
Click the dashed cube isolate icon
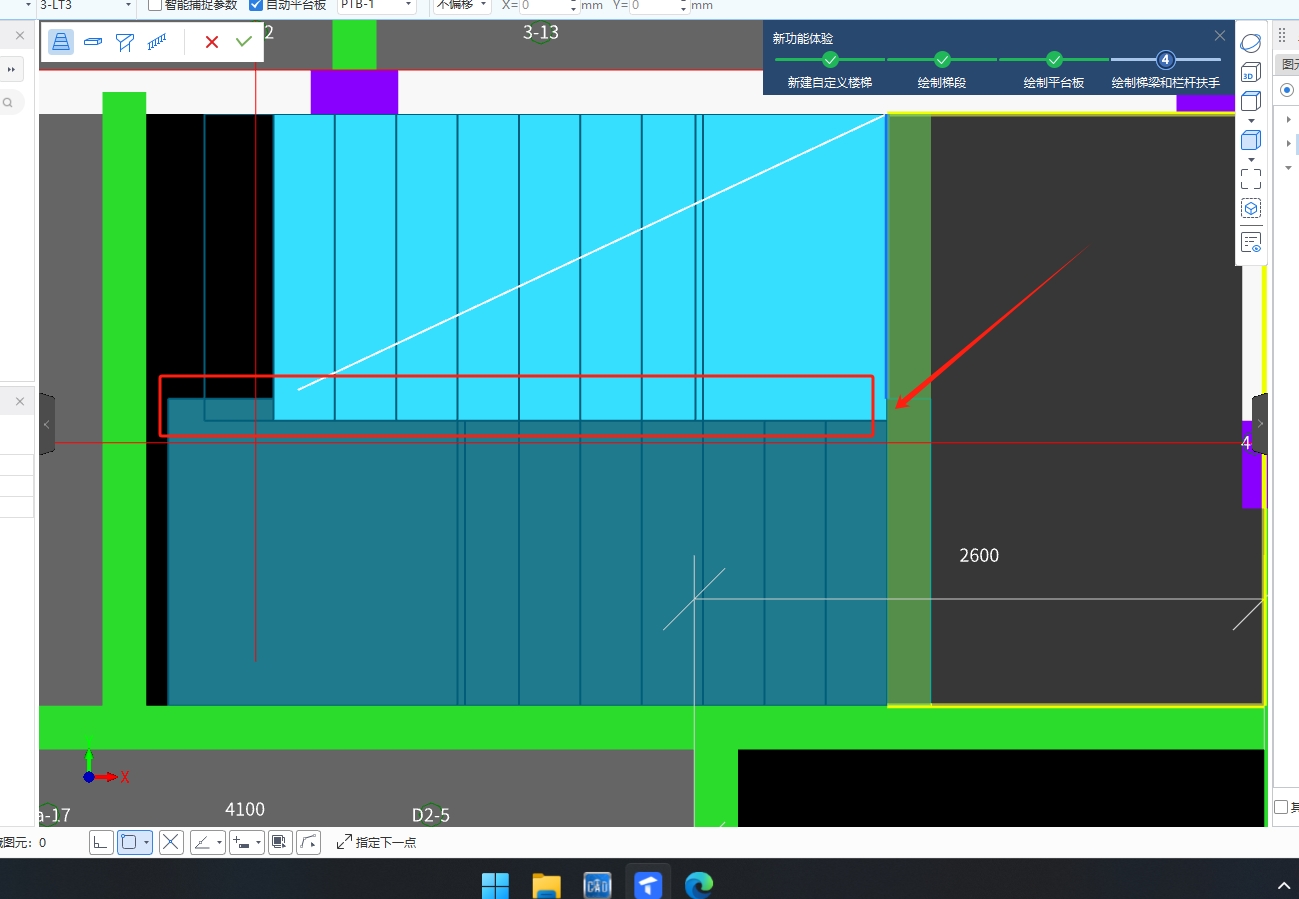coord(1251,208)
